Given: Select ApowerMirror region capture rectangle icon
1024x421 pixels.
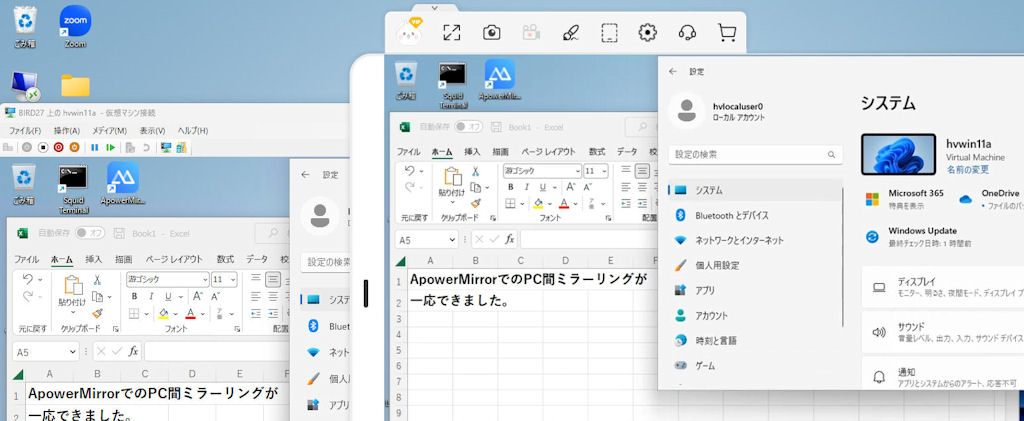Looking at the screenshot, I should click(609, 33).
